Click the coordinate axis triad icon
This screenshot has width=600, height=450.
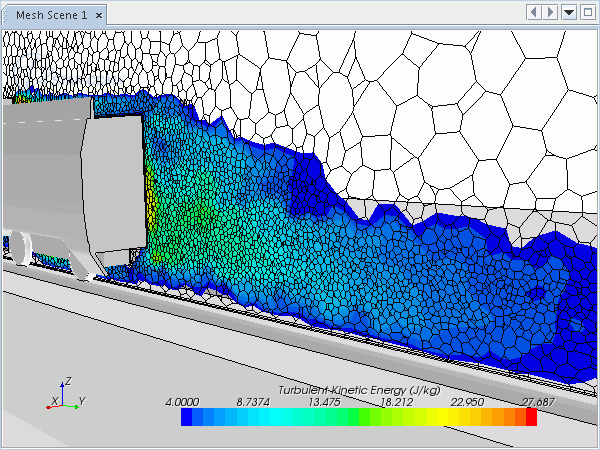[x=66, y=396]
